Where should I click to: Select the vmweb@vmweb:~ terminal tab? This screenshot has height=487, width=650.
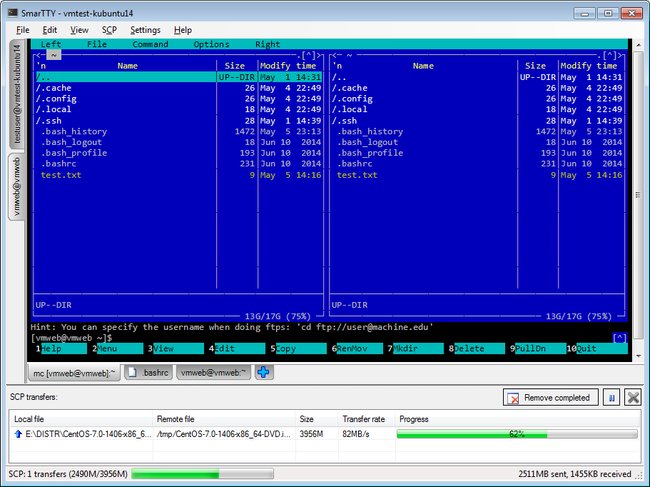(x=213, y=373)
